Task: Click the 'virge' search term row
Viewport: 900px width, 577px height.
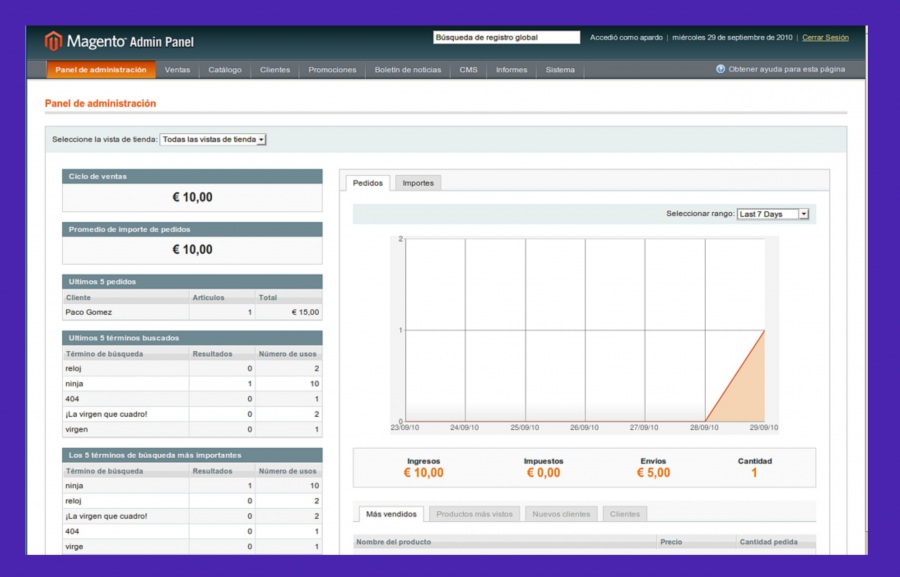Action: click(x=192, y=547)
